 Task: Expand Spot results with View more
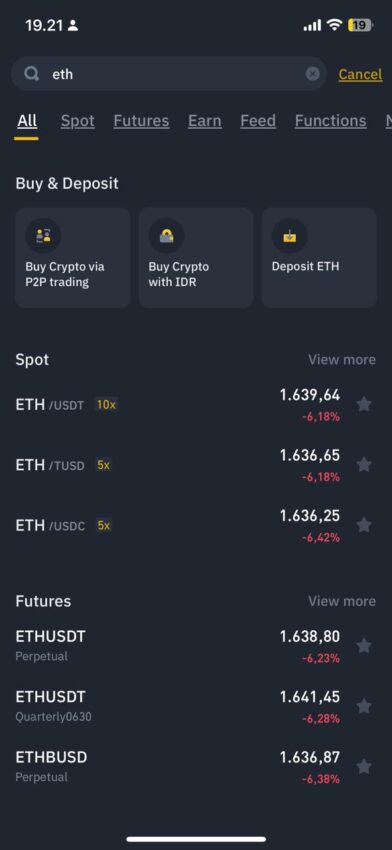[x=342, y=359]
